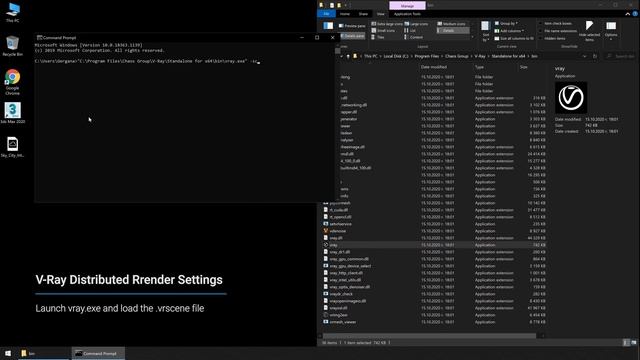This screenshot has width=640, height=360.
Task: Switch to the Home ribbon tab
Action: 345,14
